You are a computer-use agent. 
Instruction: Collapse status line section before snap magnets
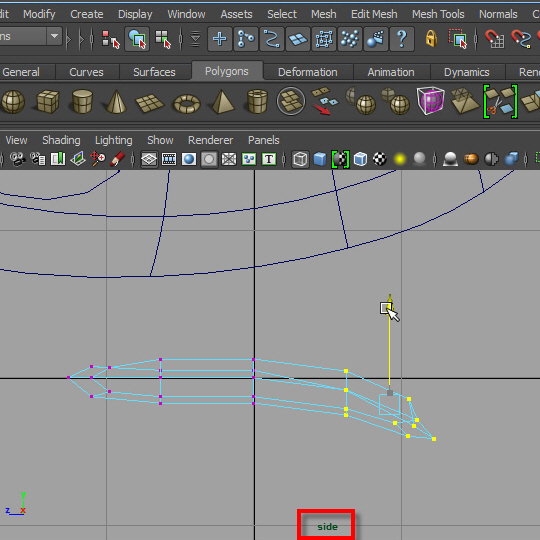pos(476,39)
